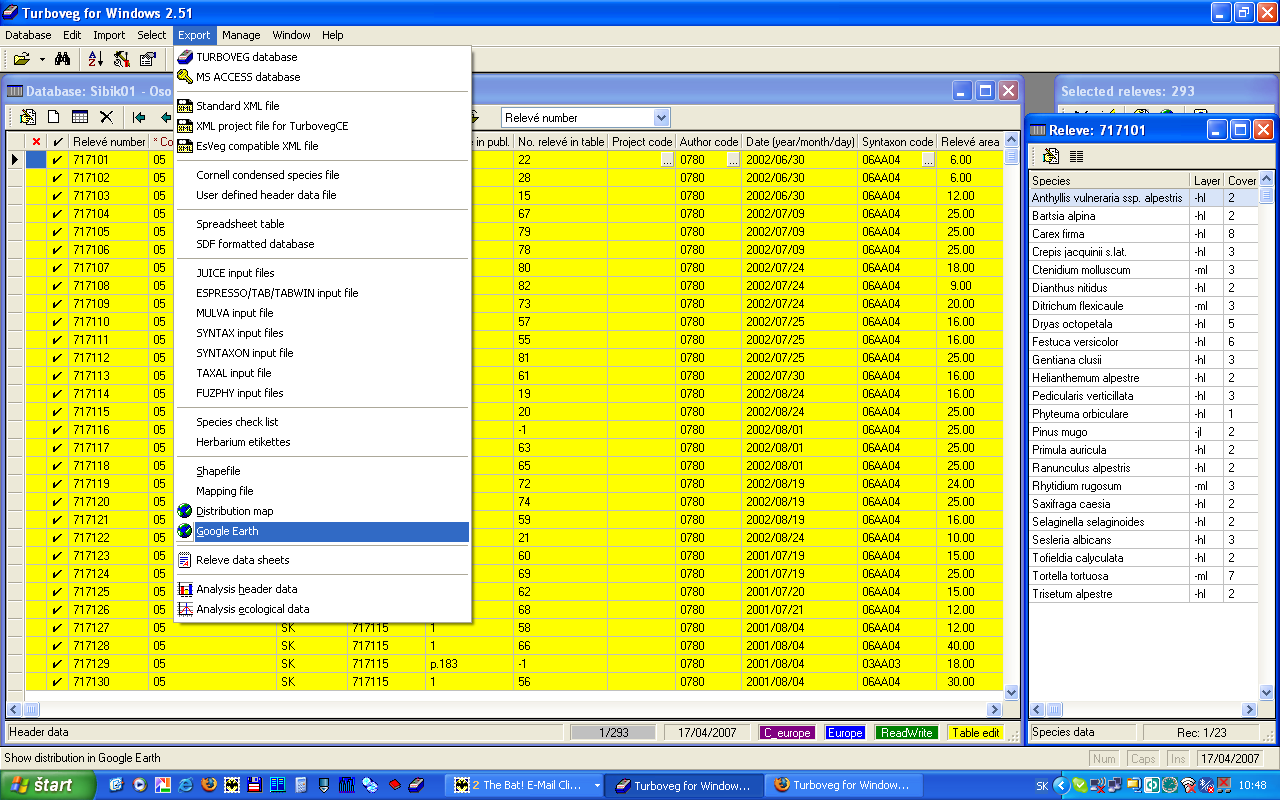Toggle checkmark for relevé 717116
The image size is (1280, 800).
[x=58, y=430]
